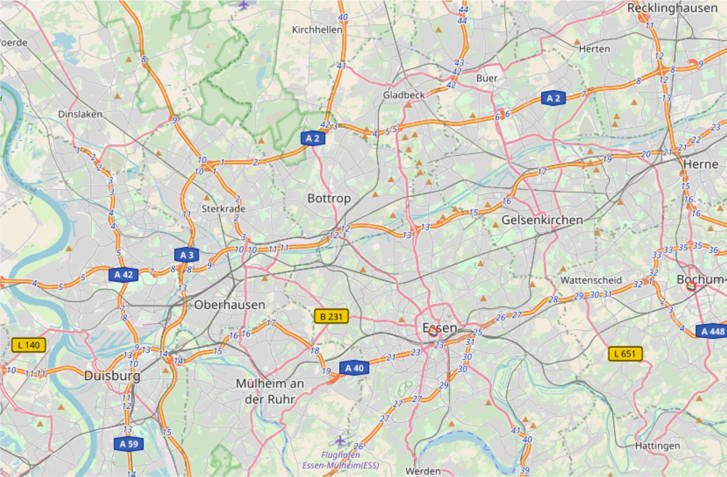Select the Bochum station marker icon
The height and width of the screenshot is (477, 727).
coord(691,287)
